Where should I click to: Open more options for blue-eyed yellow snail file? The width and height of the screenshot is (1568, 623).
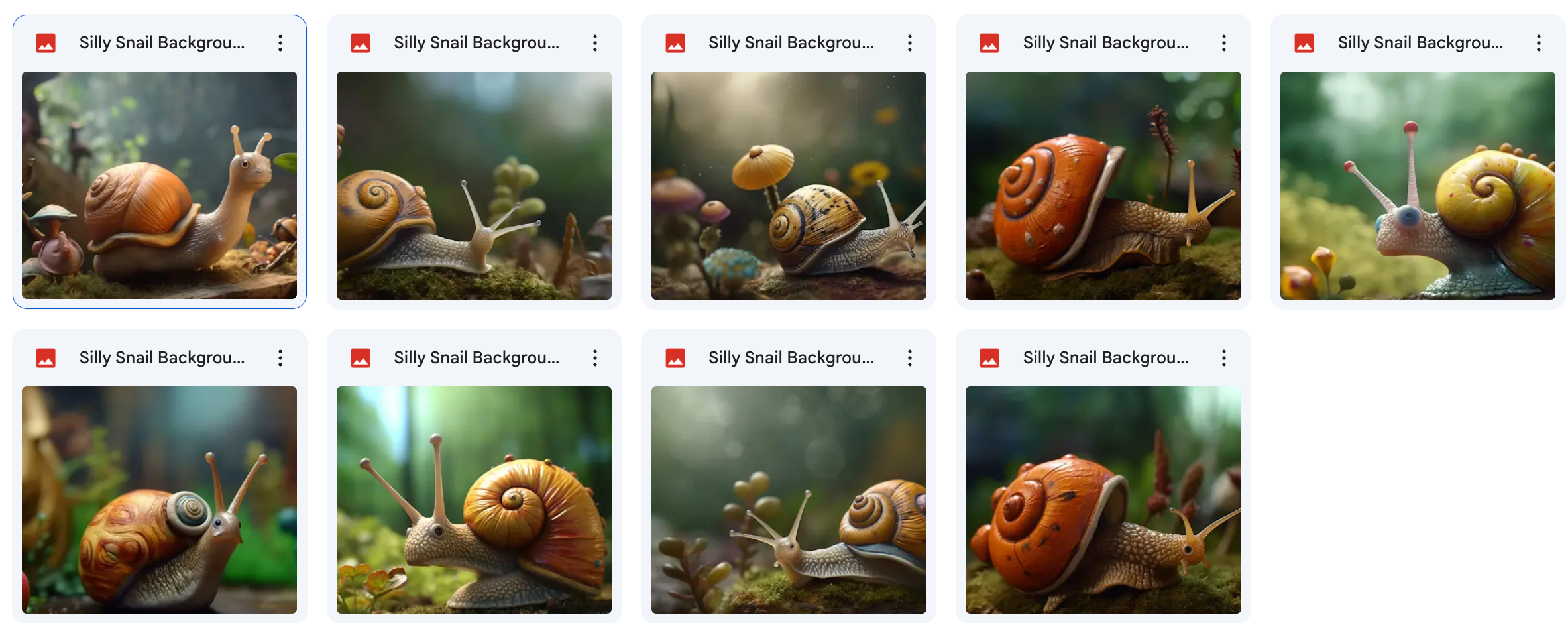pos(1538,43)
